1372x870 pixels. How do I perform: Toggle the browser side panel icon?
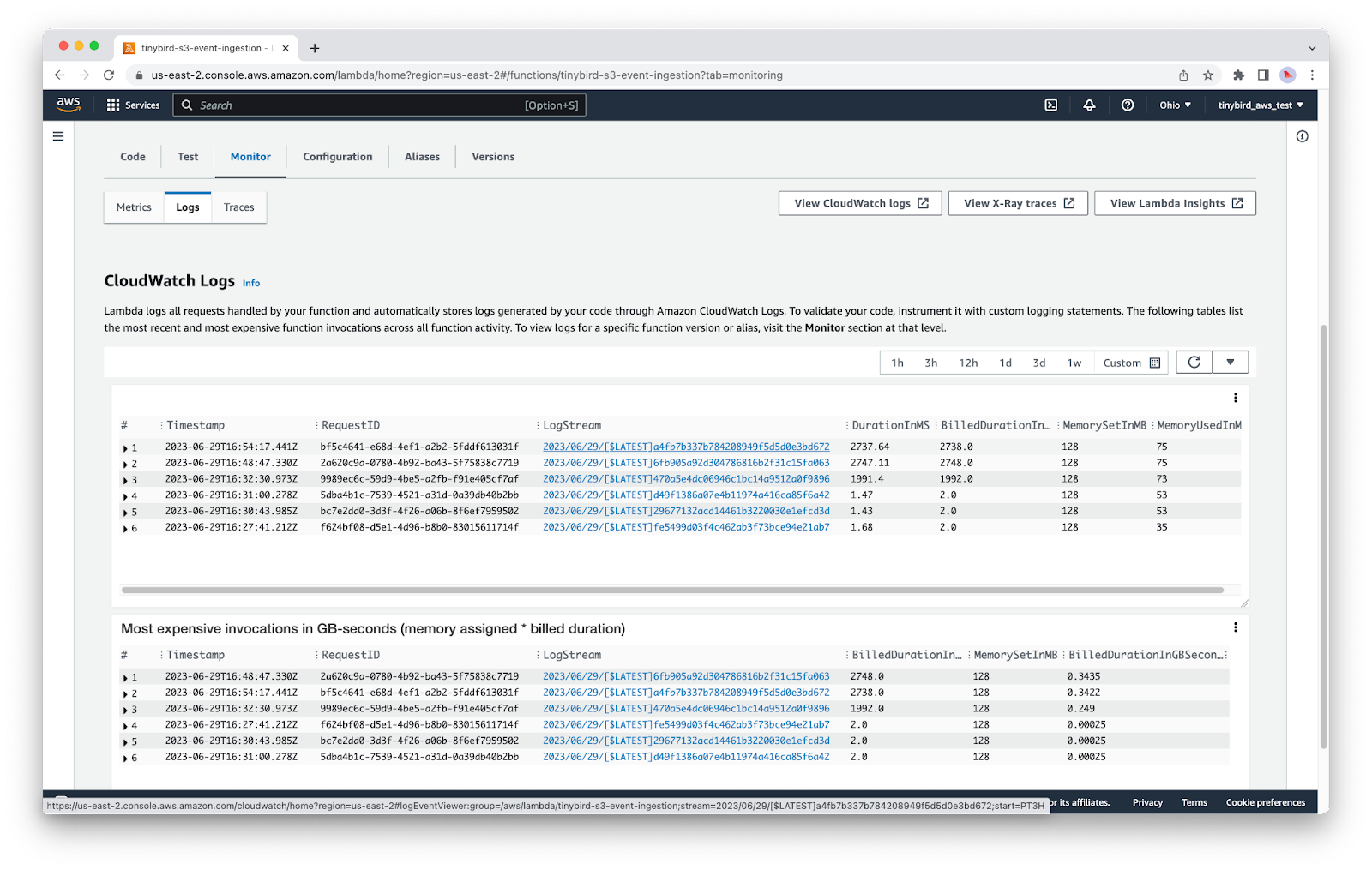click(1263, 75)
